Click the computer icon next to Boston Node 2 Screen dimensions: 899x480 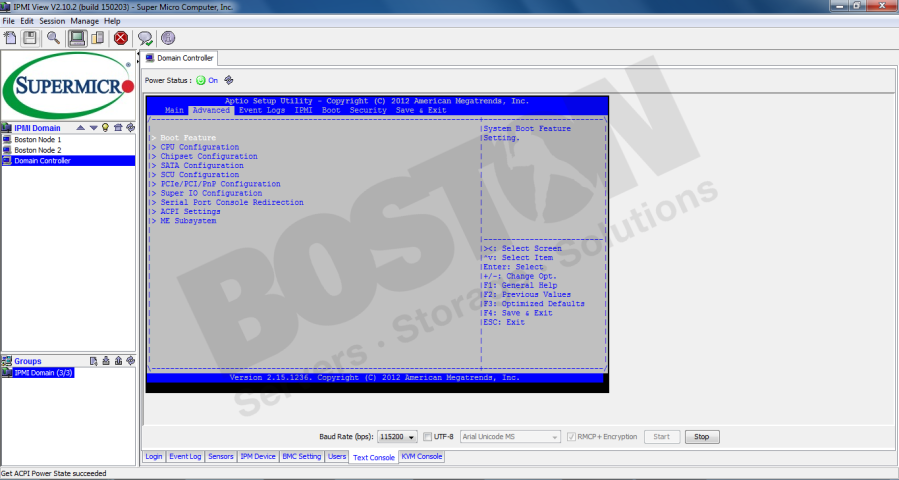(7, 150)
